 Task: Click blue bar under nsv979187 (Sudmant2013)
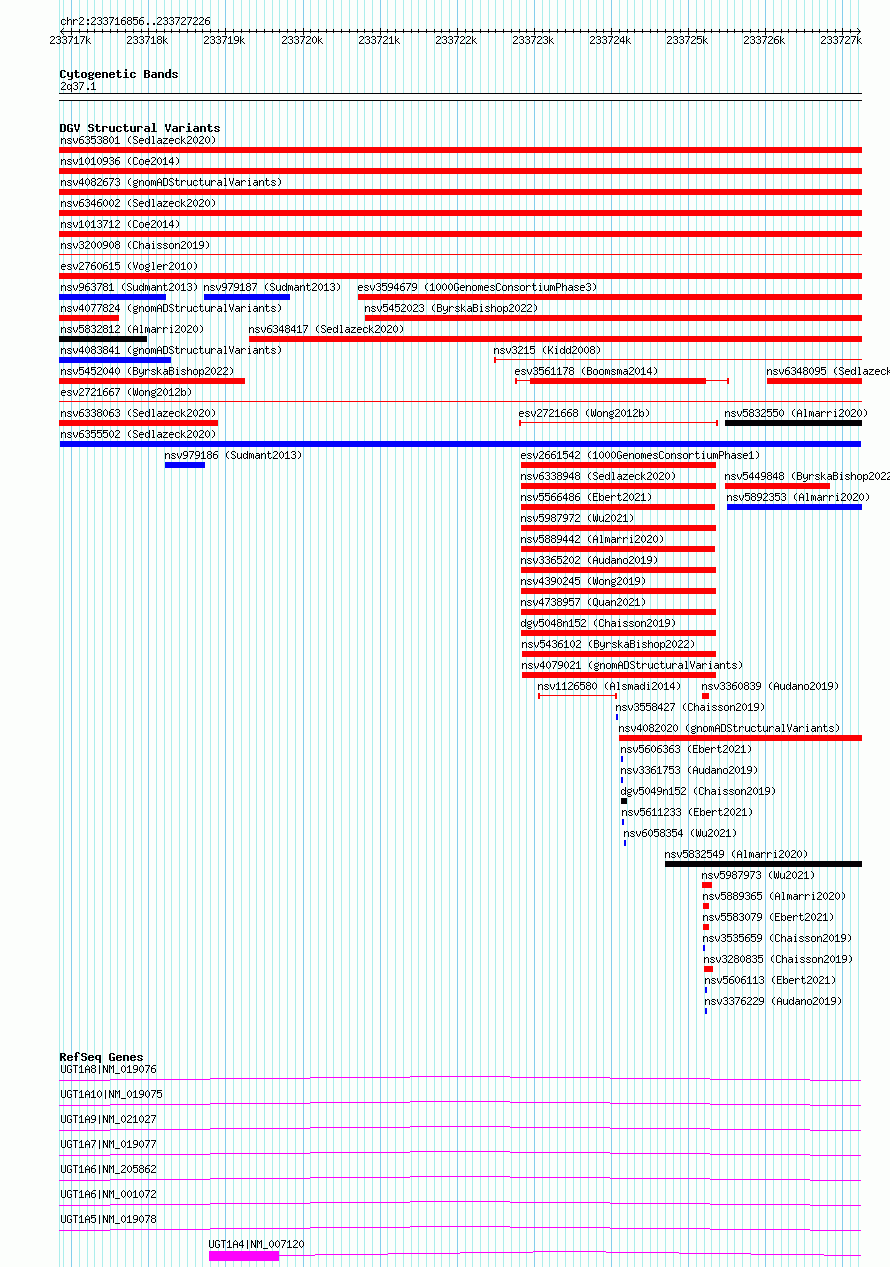click(x=247, y=296)
